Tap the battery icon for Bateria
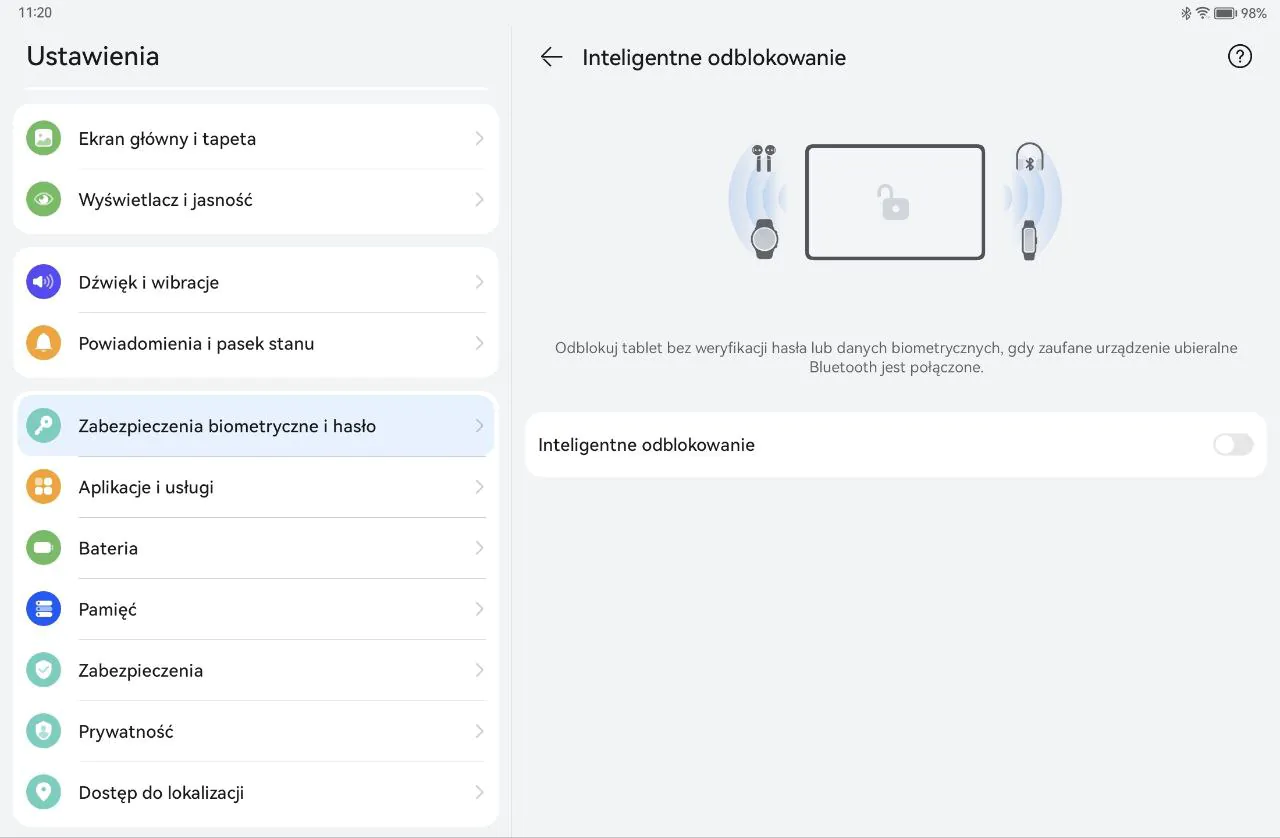Screen dimensions: 1280x838 click(43, 548)
